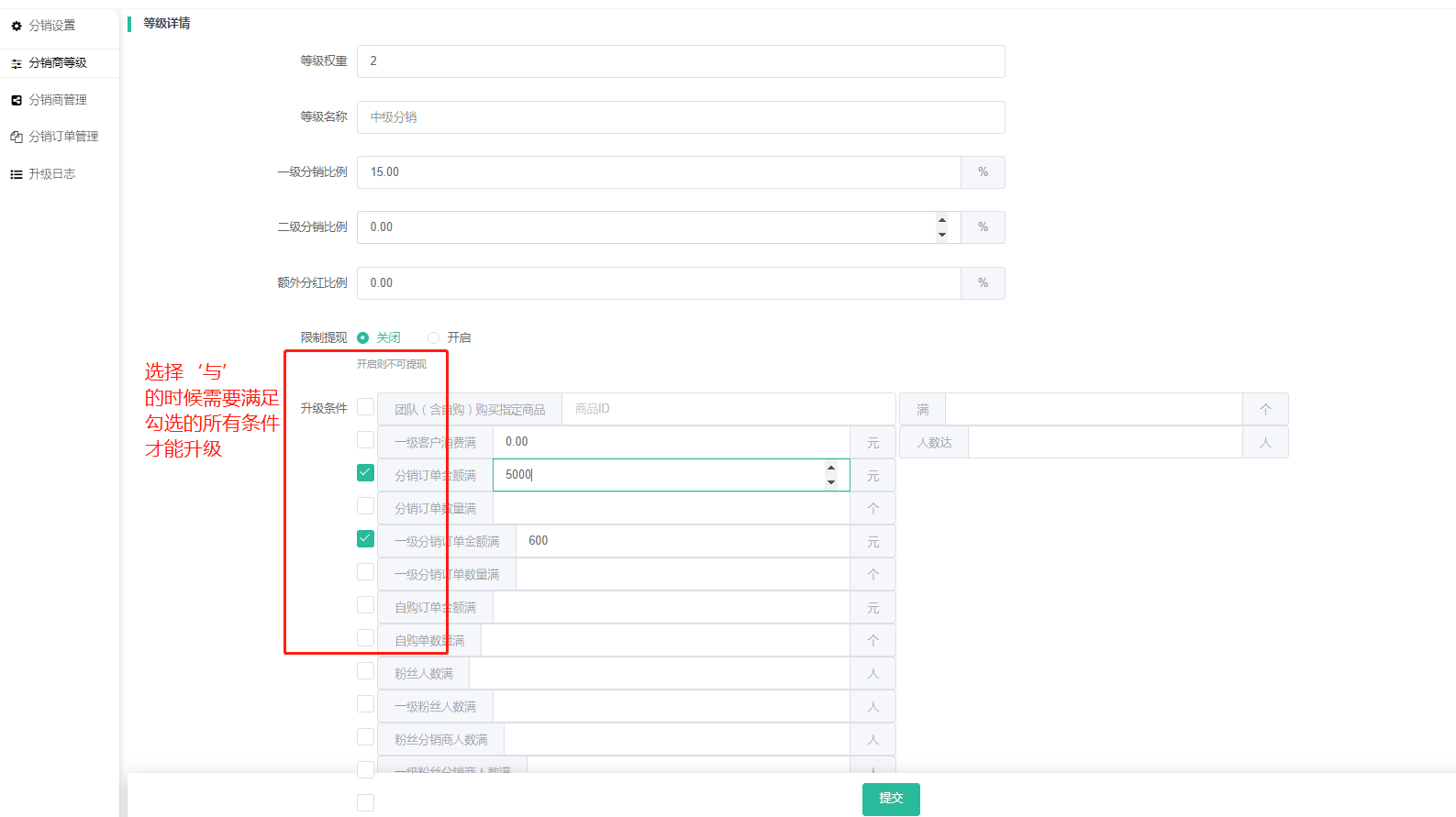Screen dimensions: 1456x817
Task: Click the 一级分销比例 input field
Action: (x=658, y=172)
